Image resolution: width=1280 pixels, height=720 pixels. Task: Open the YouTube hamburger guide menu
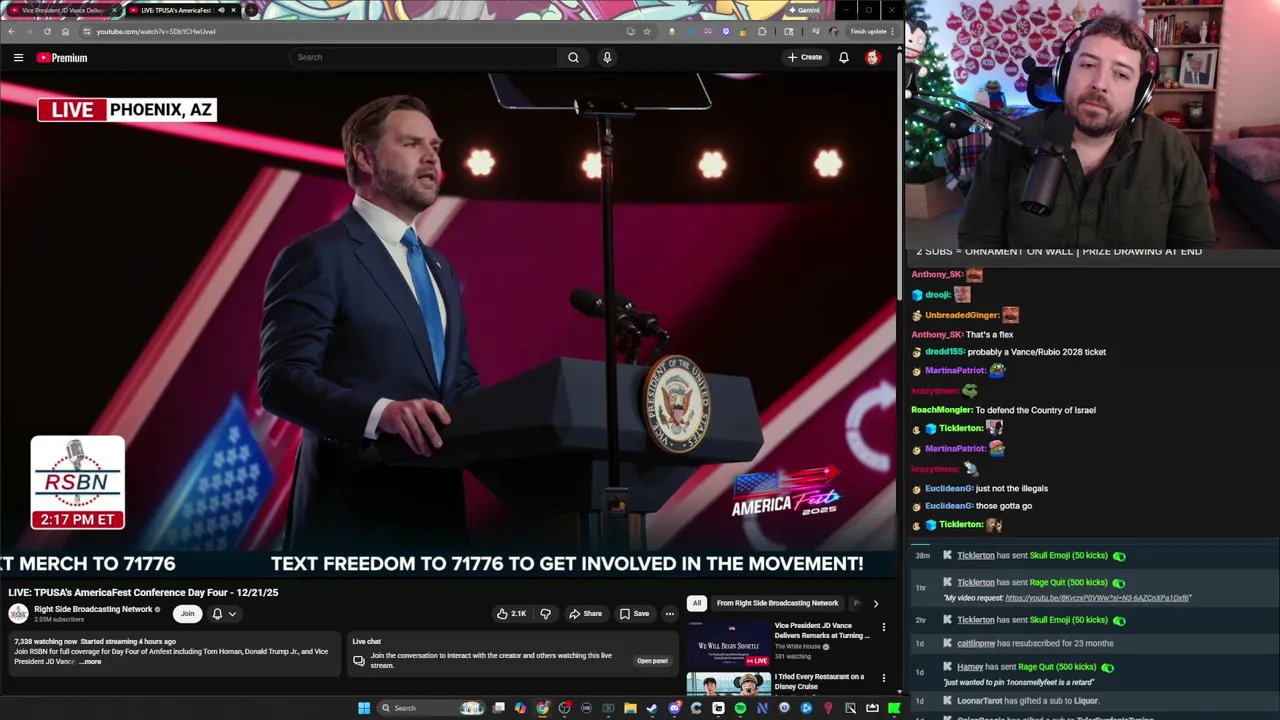tap(18, 58)
